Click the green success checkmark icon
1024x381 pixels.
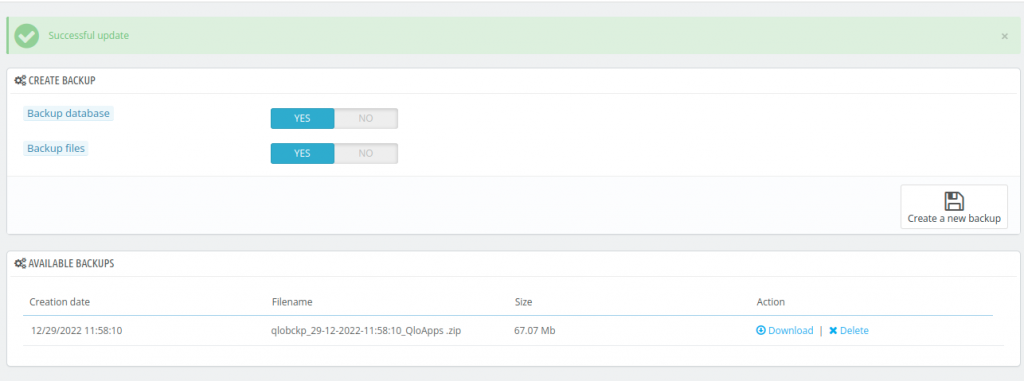(26, 36)
